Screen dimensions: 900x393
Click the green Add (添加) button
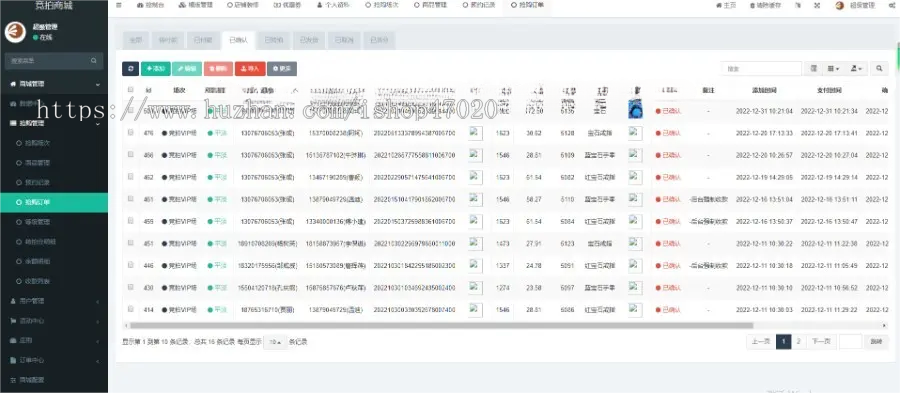(x=156, y=69)
